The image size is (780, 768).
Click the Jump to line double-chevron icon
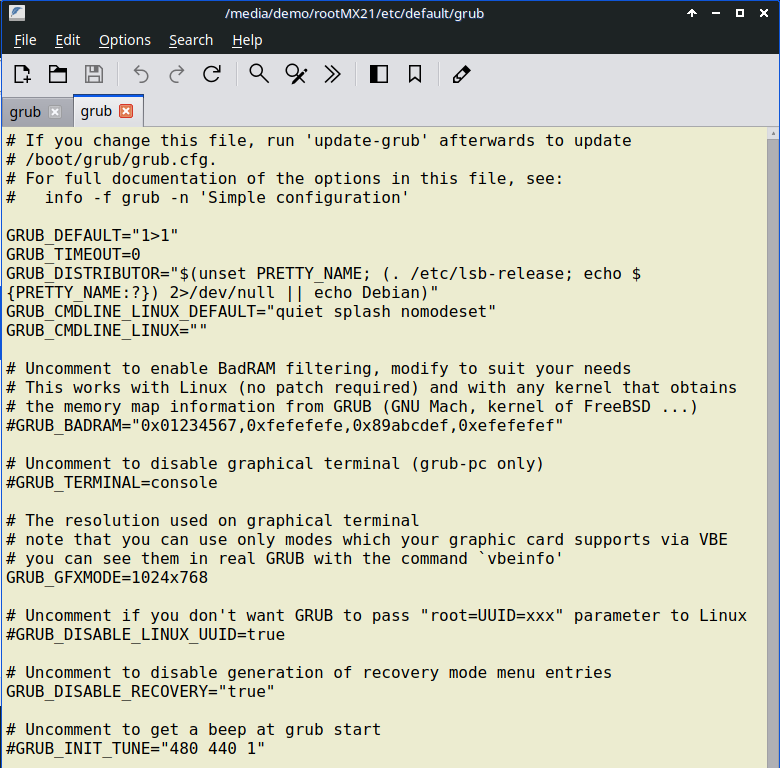(332, 75)
